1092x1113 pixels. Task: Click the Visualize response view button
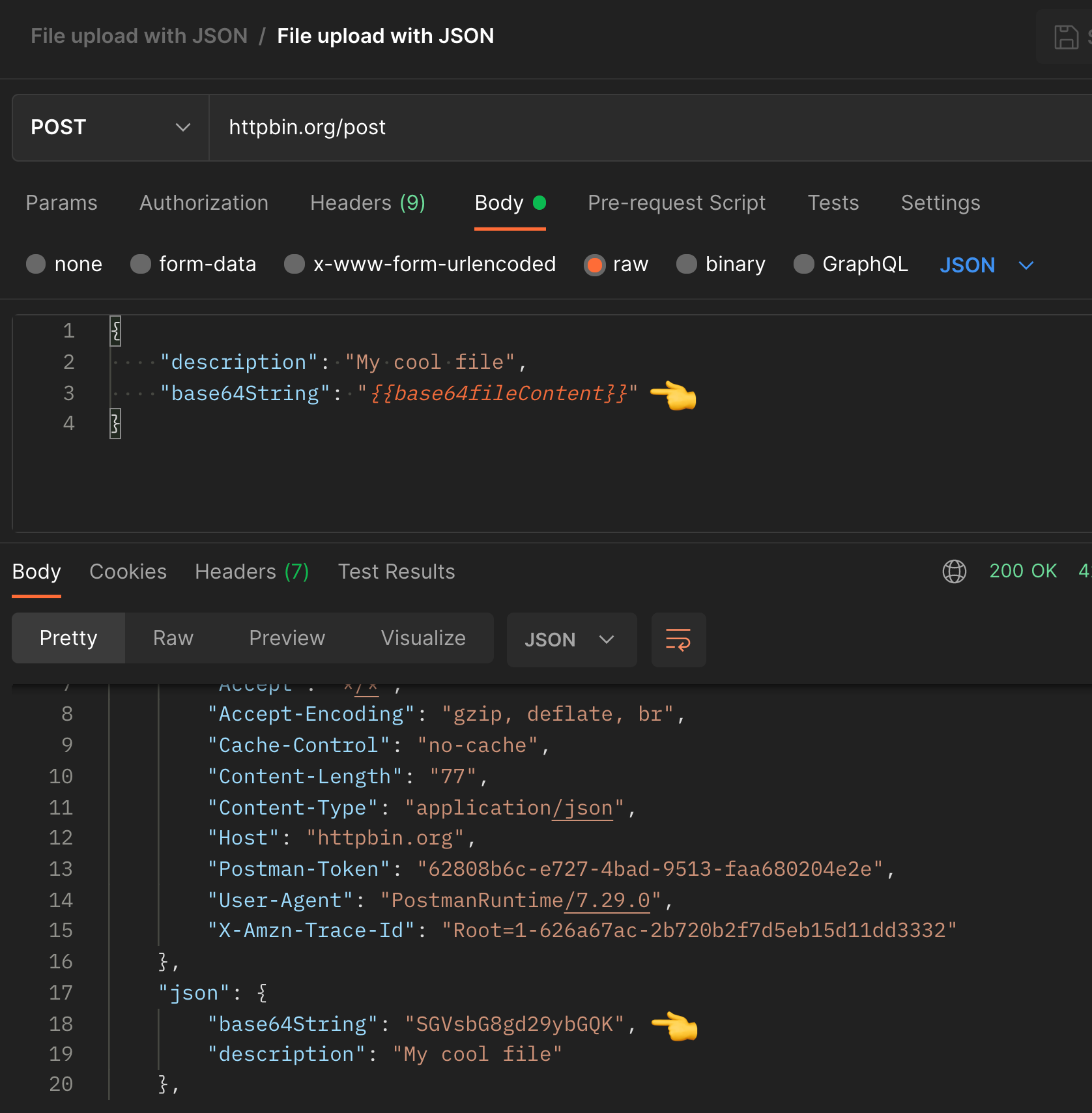[x=424, y=638]
